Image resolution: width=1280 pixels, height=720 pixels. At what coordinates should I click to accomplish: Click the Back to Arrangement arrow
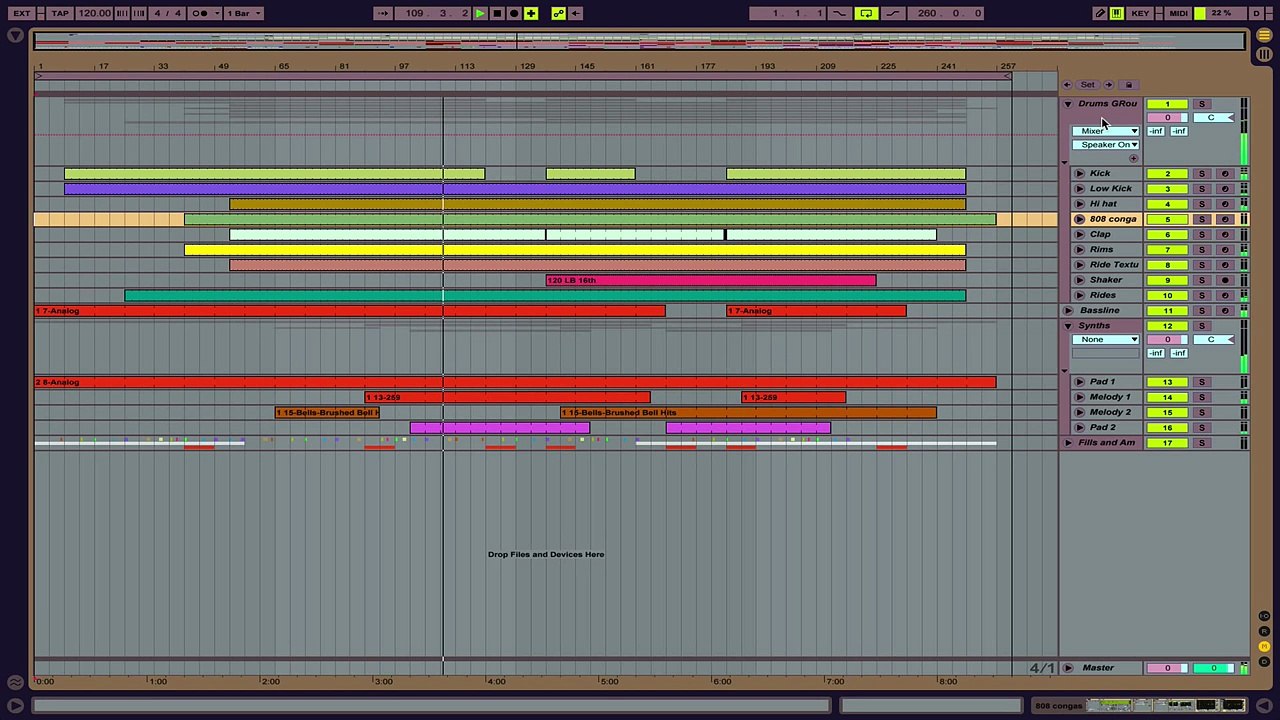[x=576, y=13]
